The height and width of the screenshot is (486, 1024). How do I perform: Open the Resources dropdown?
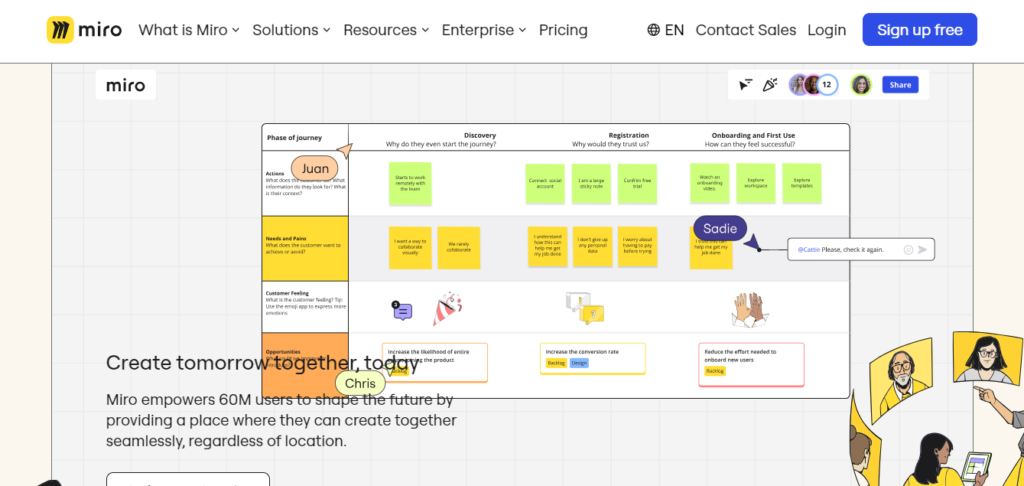tap(386, 30)
